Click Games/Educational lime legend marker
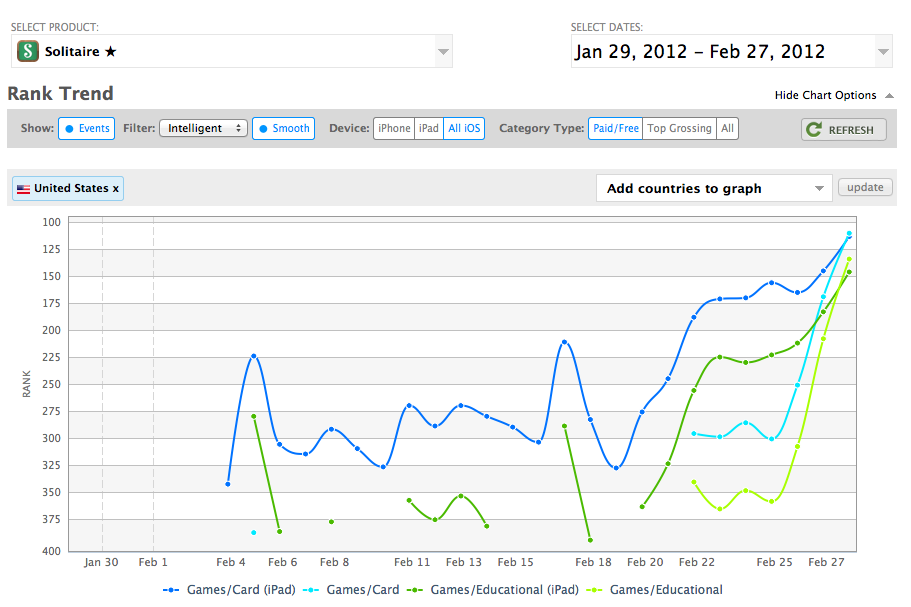 (x=594, y=590)
